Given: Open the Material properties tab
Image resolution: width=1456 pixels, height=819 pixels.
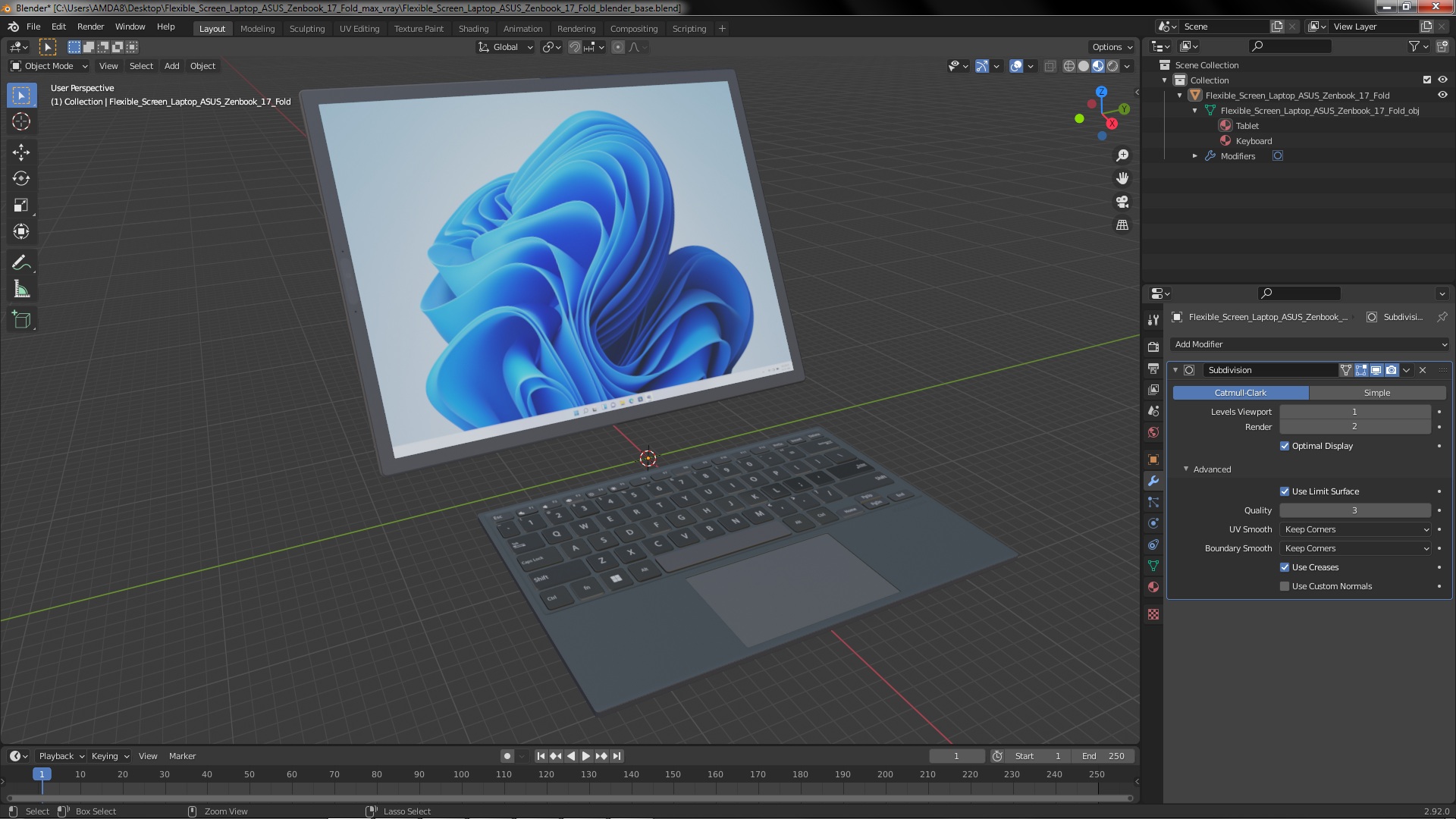Looking at the screenshot, I should (x=1153, y=587).
